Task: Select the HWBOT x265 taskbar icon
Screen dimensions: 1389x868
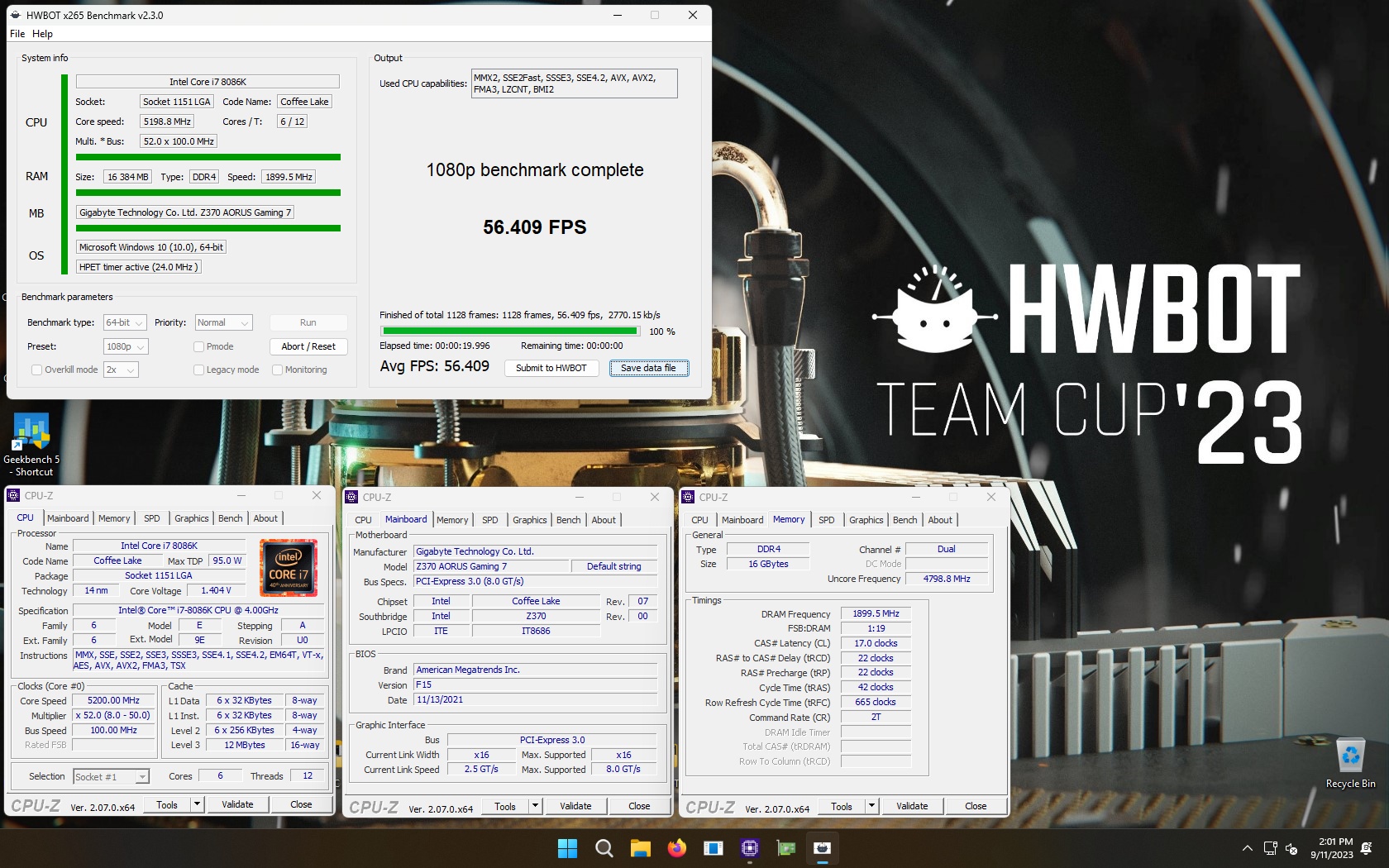Action: click(823, 848)
